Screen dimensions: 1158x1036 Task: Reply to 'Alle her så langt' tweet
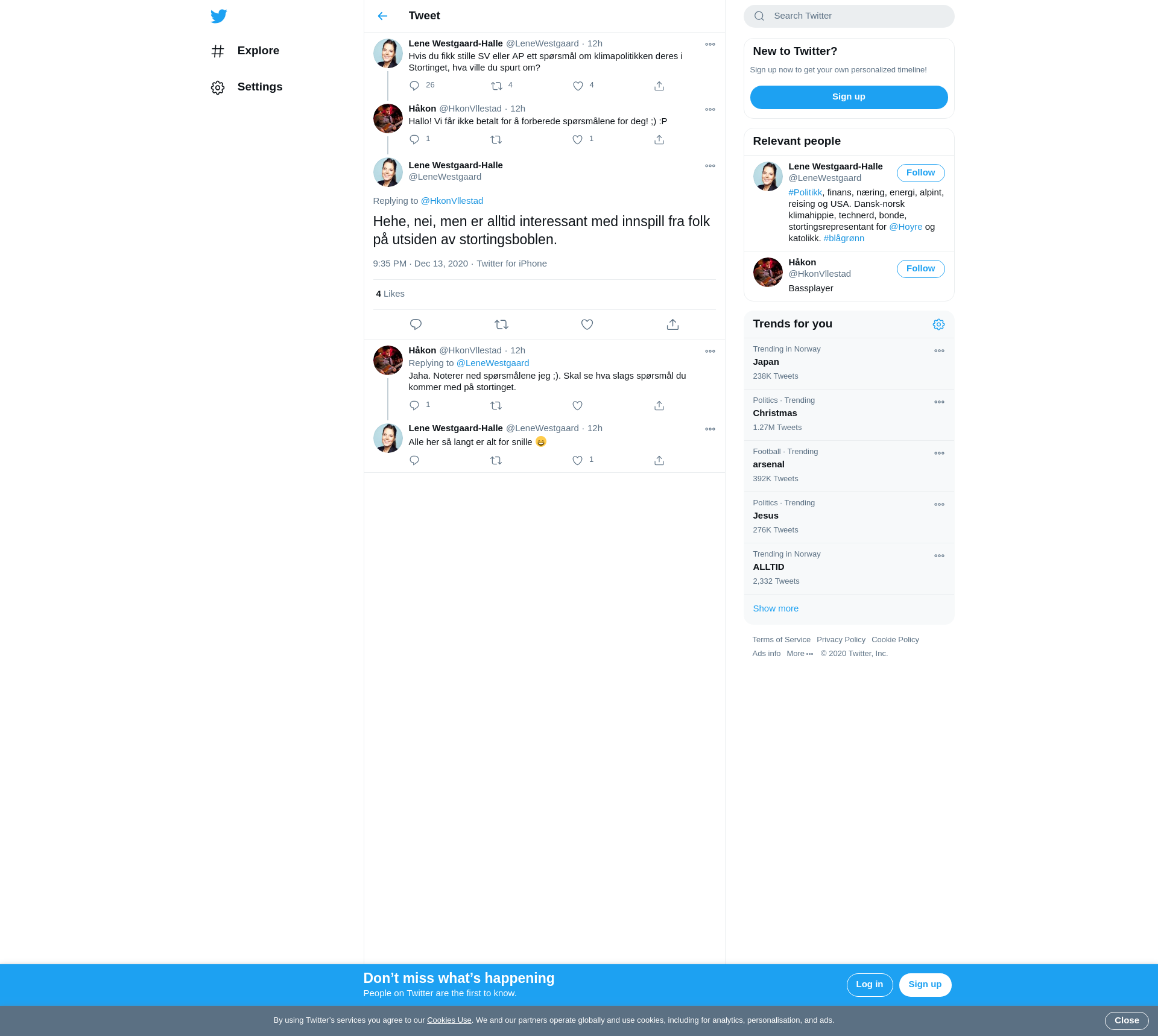[414, 461]
